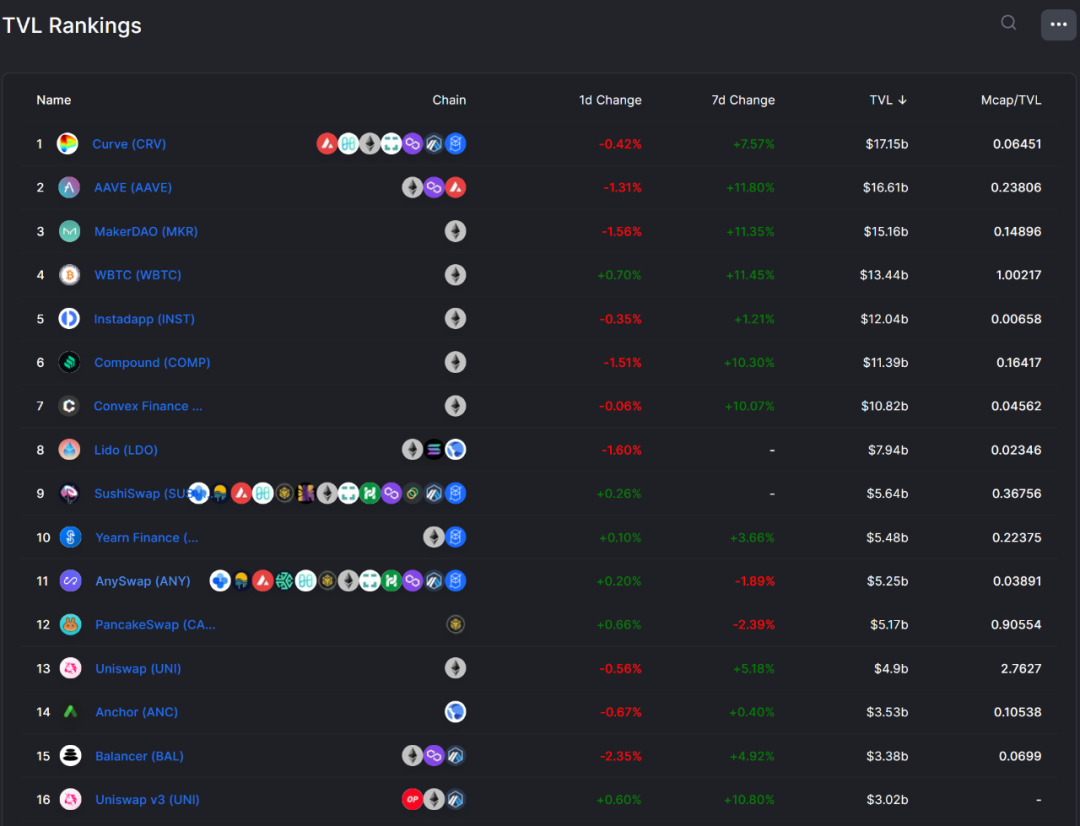Click the Compound logo icon
This screenshot has width=1080, height=826.
[69, 362]
